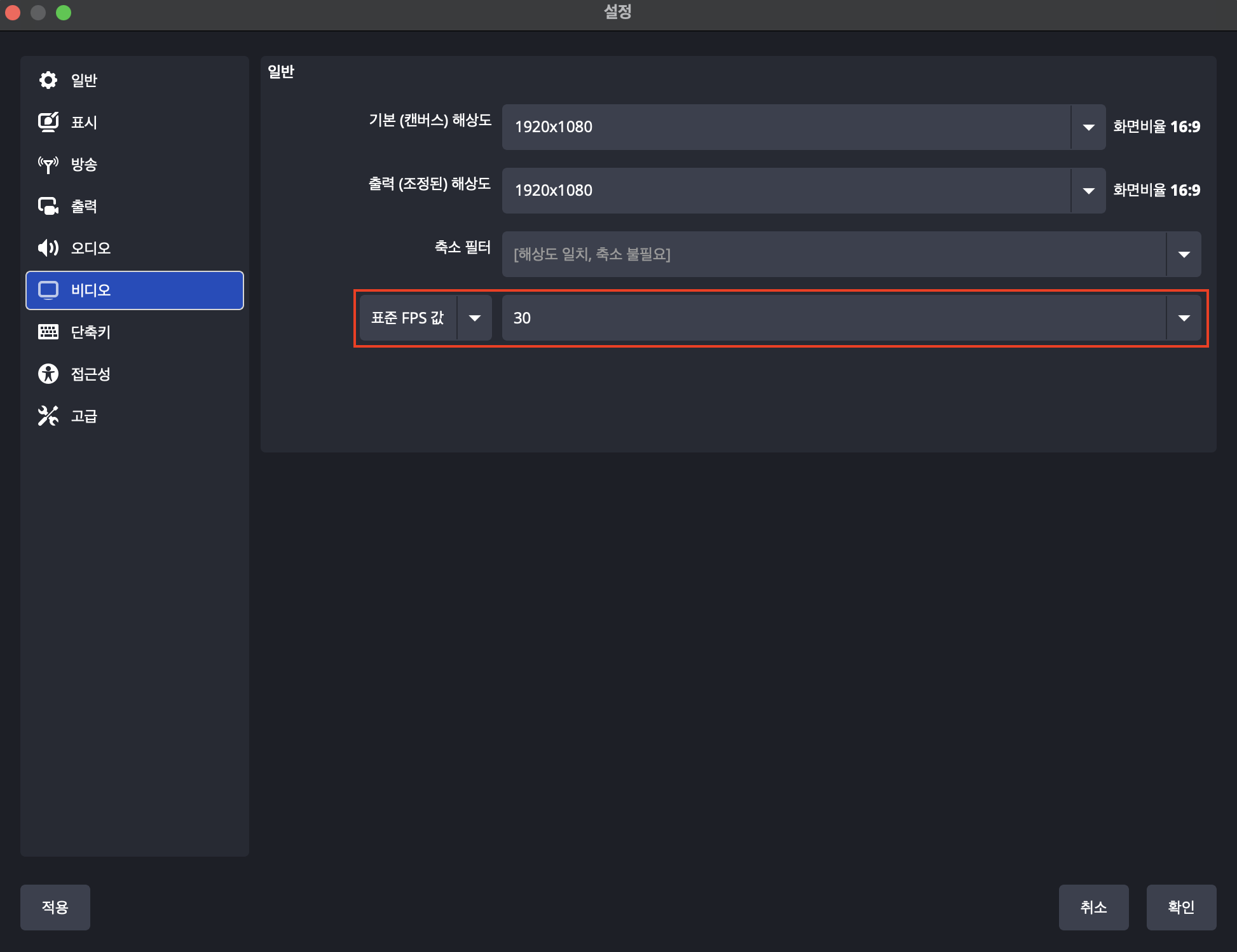1237x952 pixels.
Task: Click the 고급 tools icon
Action: pyautogui.click(x=48, y=416)
